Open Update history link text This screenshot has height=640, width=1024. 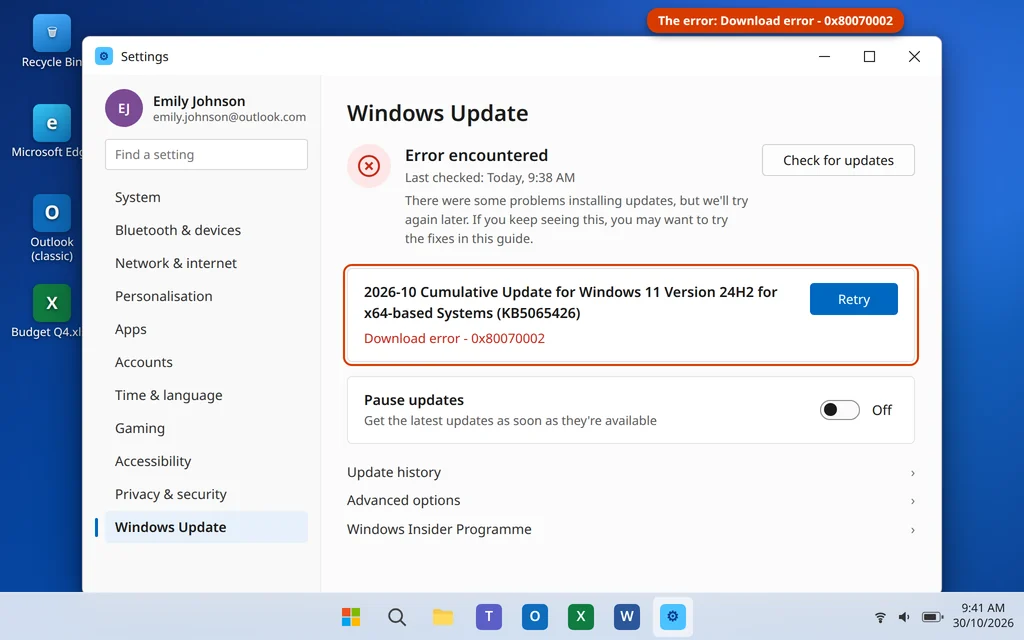tap(394, 472)
